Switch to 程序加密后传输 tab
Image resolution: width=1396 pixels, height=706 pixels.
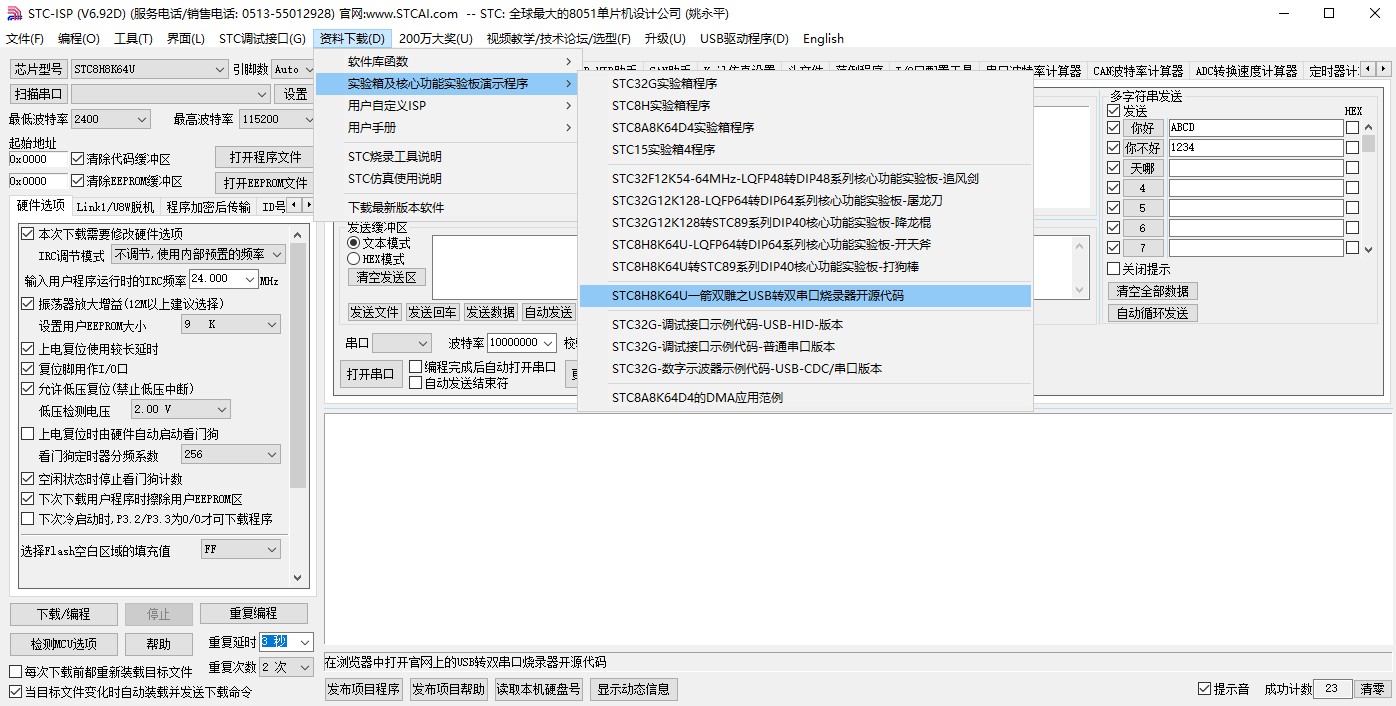point(209,207)
